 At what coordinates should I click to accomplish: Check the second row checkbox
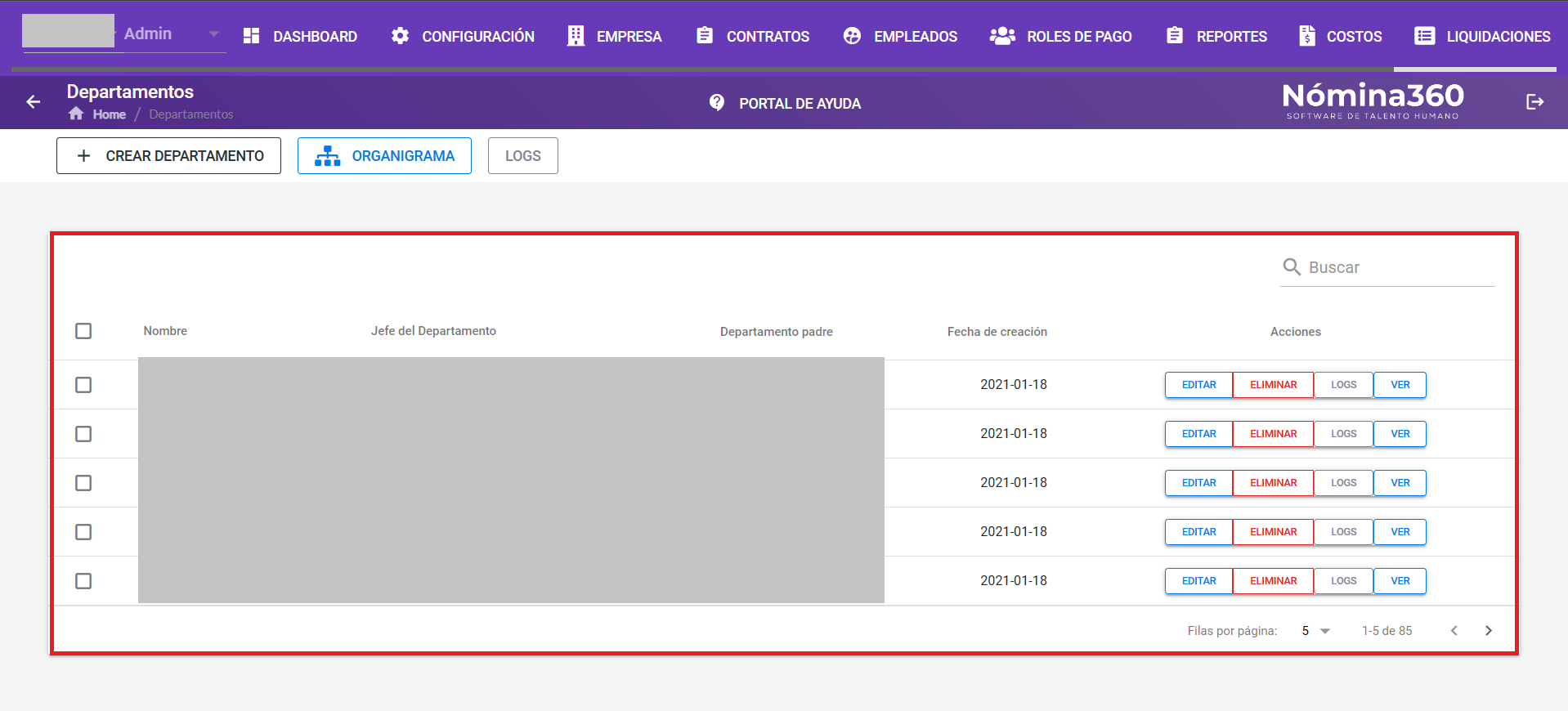(83, 434)
